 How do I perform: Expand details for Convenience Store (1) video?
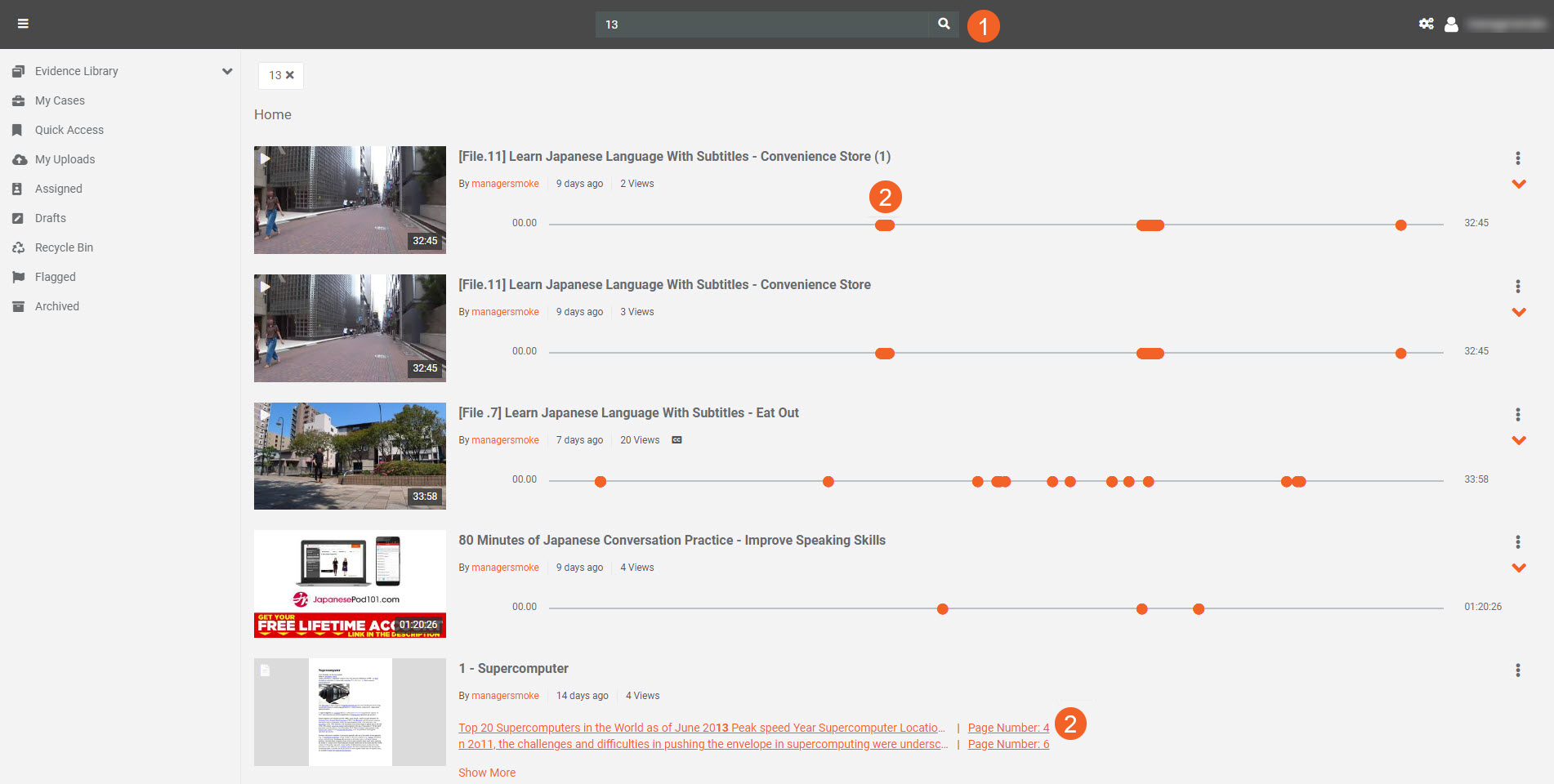coord(1518,185)
